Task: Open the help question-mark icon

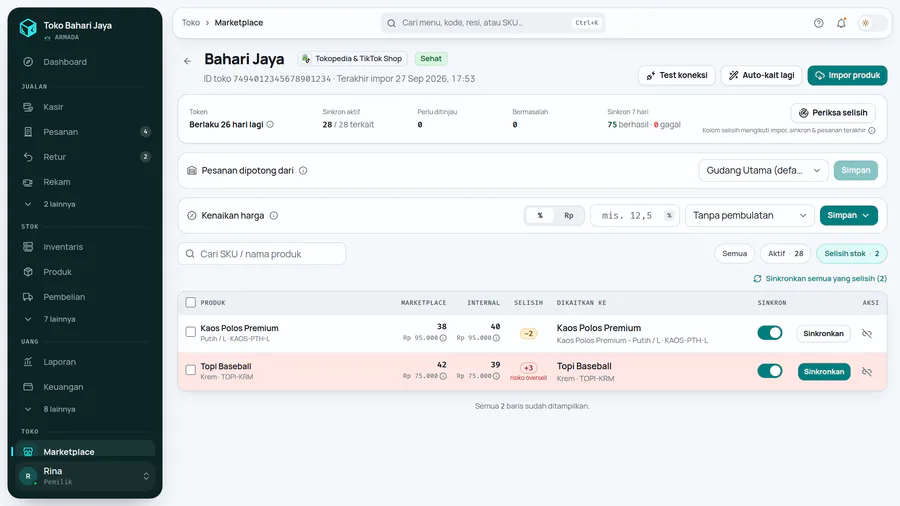Action: (x=818, y=23)
